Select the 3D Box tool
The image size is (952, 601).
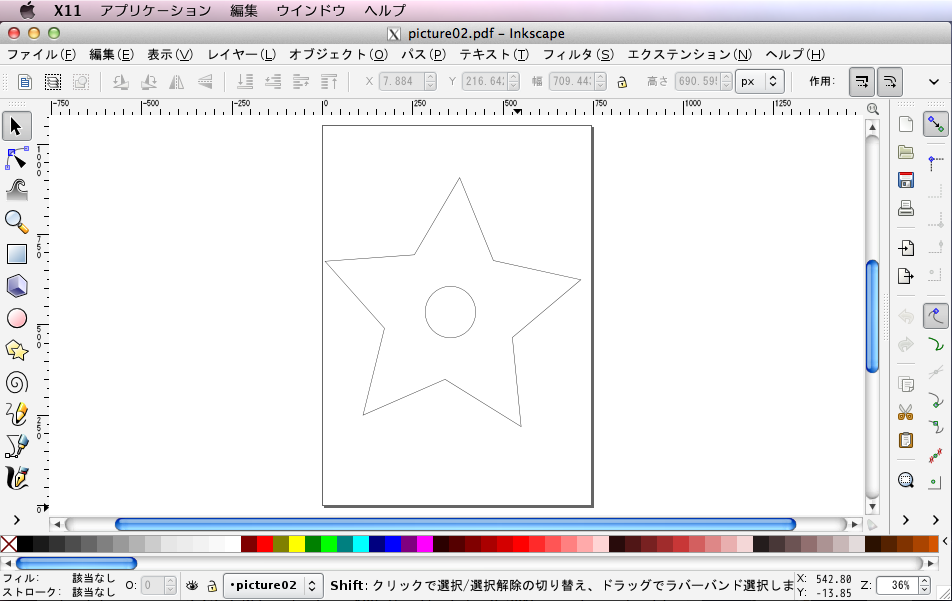point(16,286)
